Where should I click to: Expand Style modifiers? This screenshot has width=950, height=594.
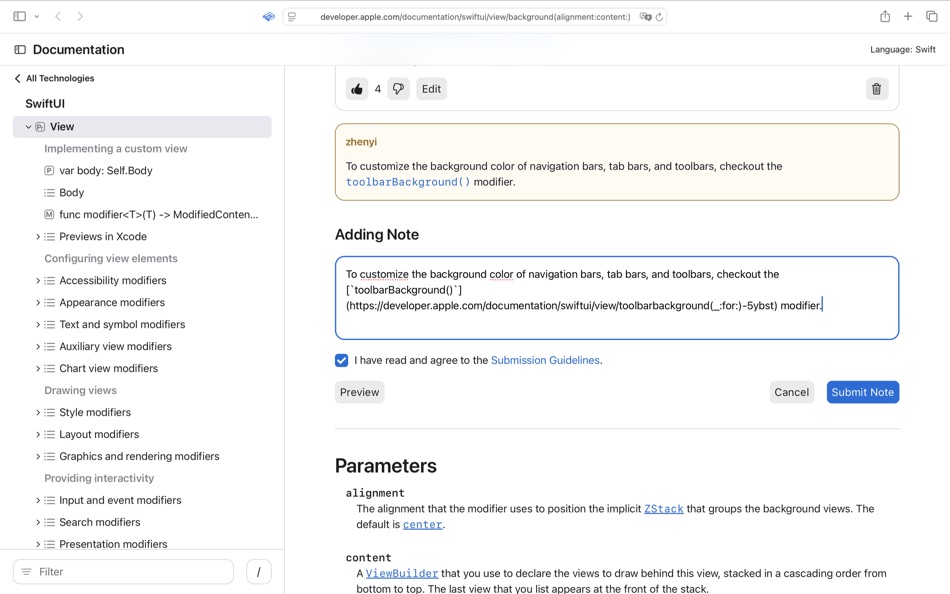coord(38,412)
